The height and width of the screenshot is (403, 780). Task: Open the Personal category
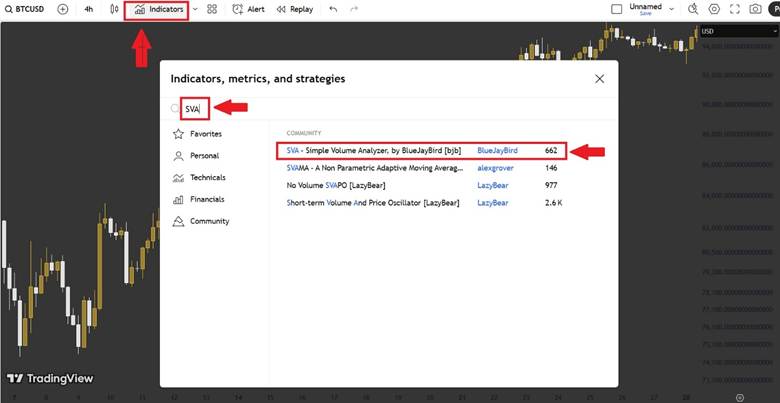tap(195, 156)
